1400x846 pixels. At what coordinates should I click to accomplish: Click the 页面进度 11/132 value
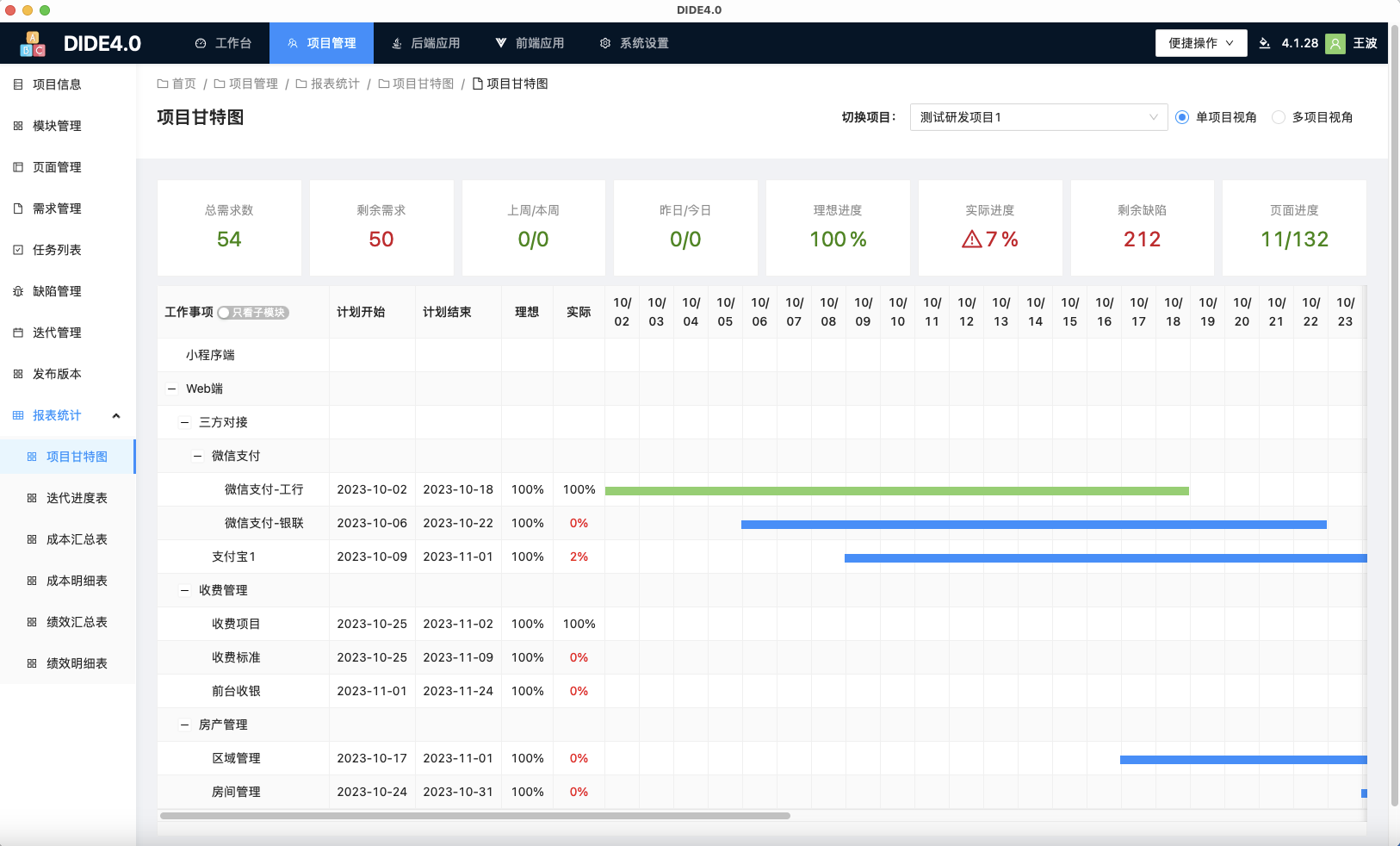pyautogui.click(x=1294, y=239)
